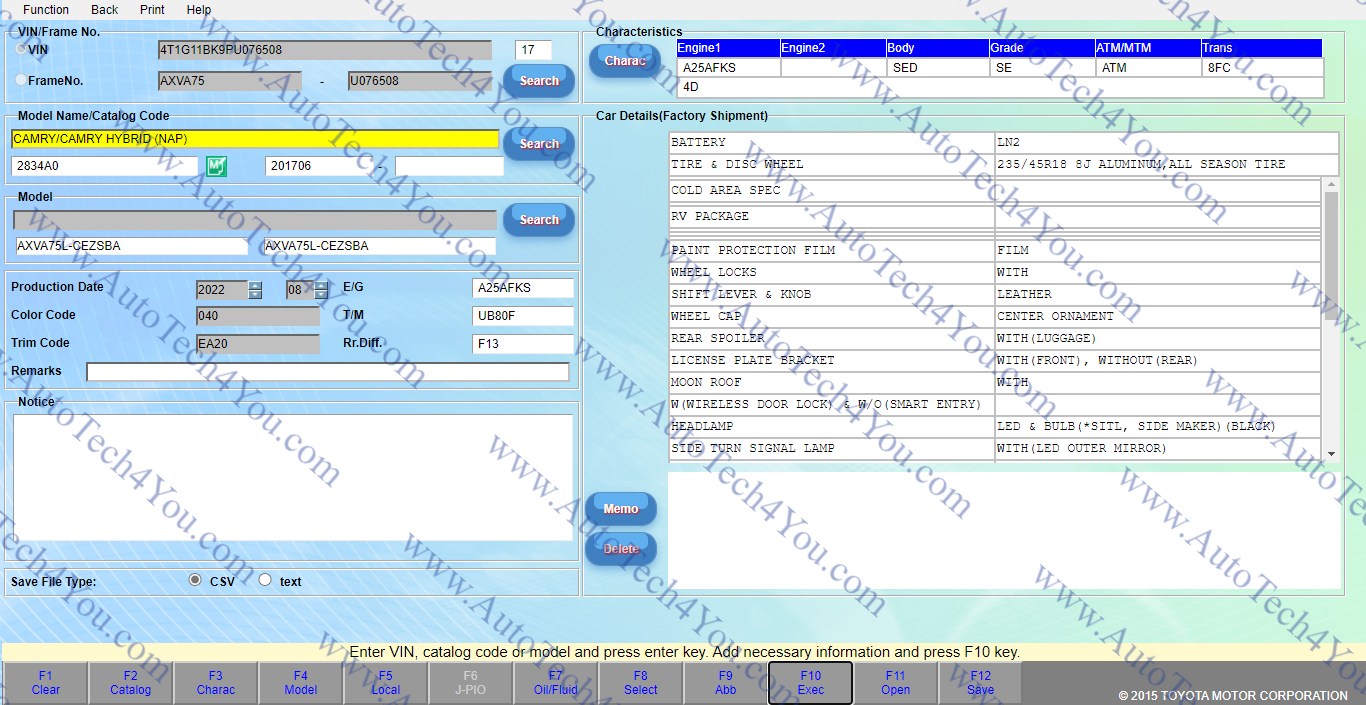Click the blue Charac button in Characteristics
This screenshot has width=1366, height=705.
click(x=625, y=62)
